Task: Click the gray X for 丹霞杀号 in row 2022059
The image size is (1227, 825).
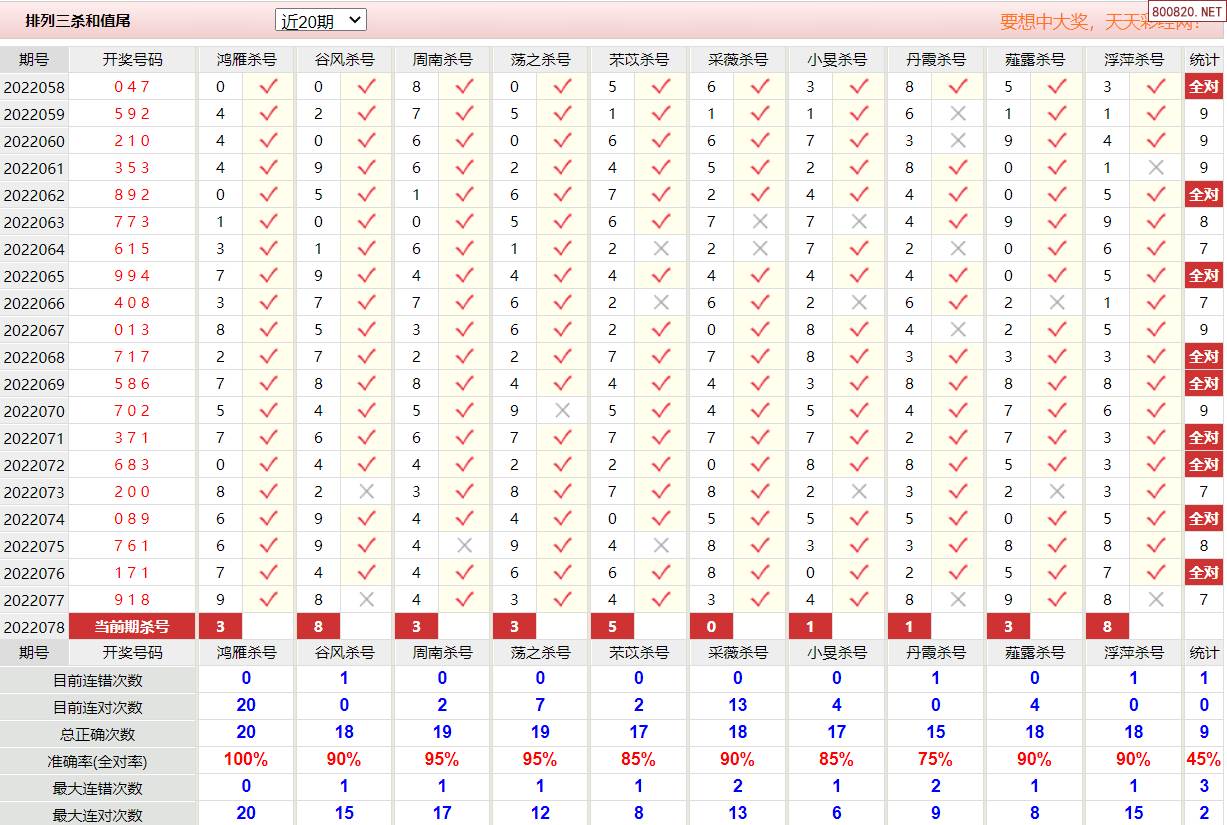Action: point(957,114)
